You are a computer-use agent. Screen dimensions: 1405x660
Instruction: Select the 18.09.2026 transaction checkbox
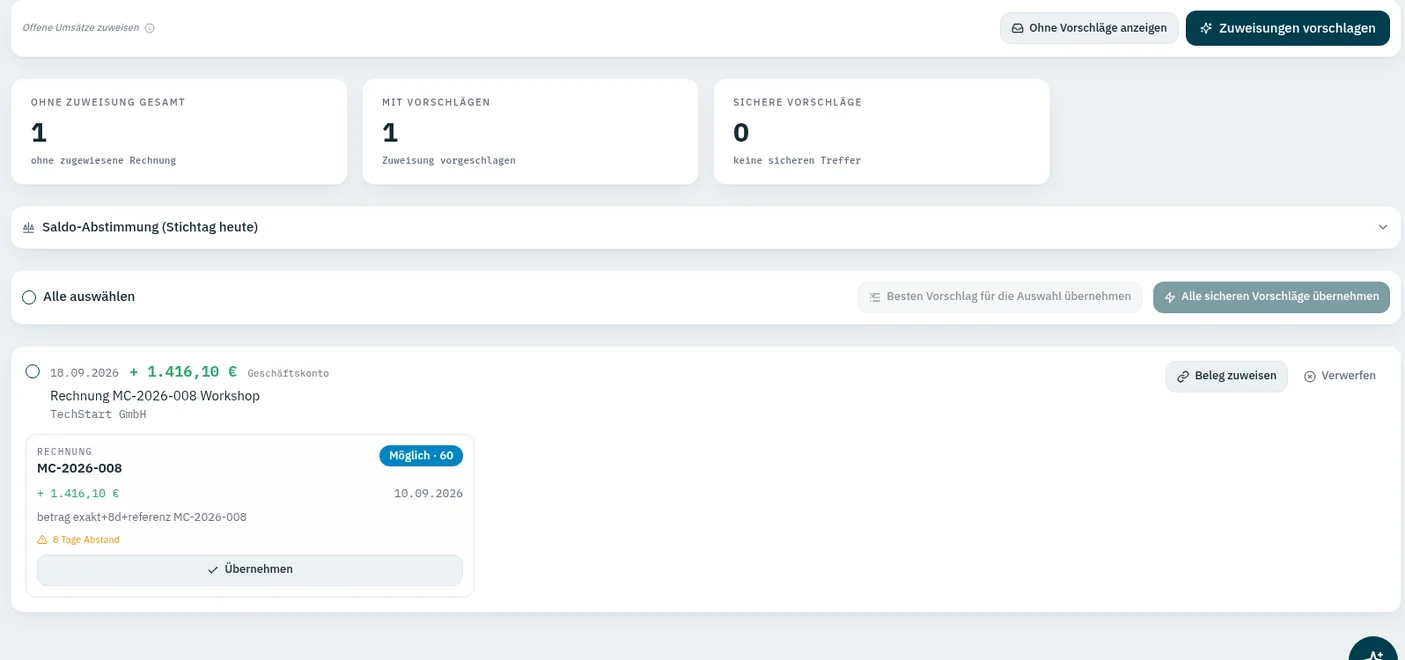click(33, 372)
